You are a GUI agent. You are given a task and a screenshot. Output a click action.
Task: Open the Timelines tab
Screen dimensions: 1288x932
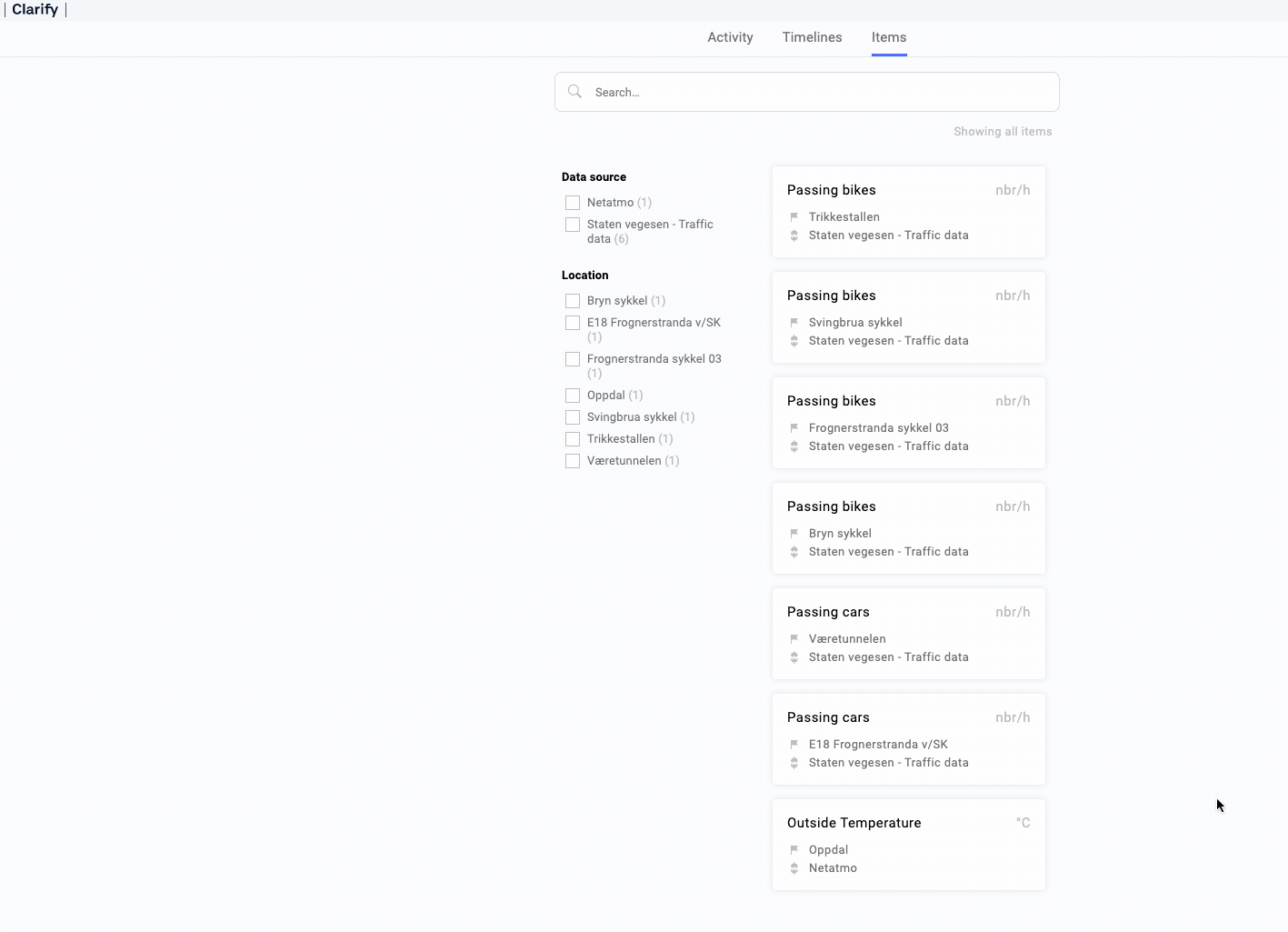pos(812,37)
